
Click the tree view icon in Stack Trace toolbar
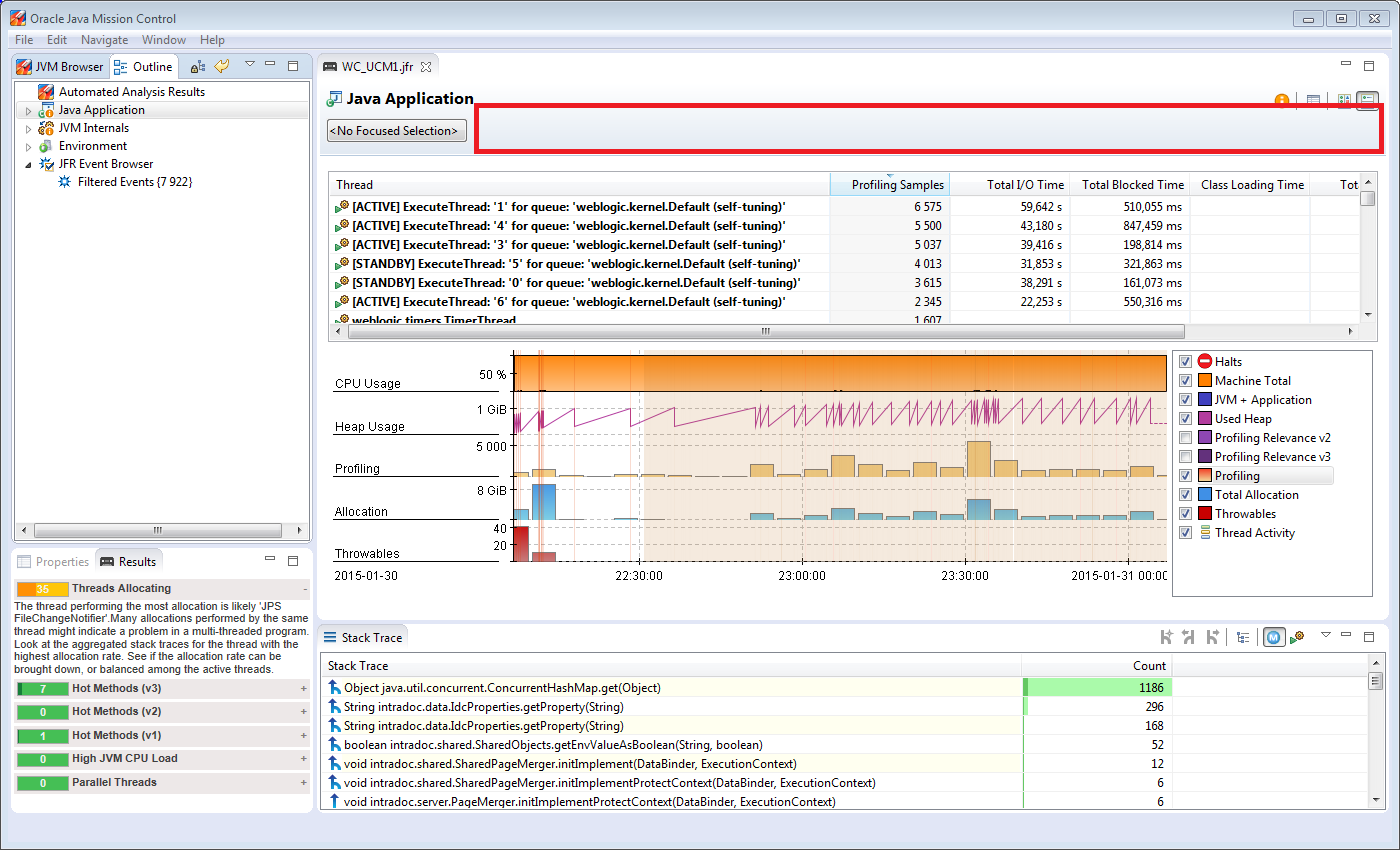click(x=1243, y=637)
